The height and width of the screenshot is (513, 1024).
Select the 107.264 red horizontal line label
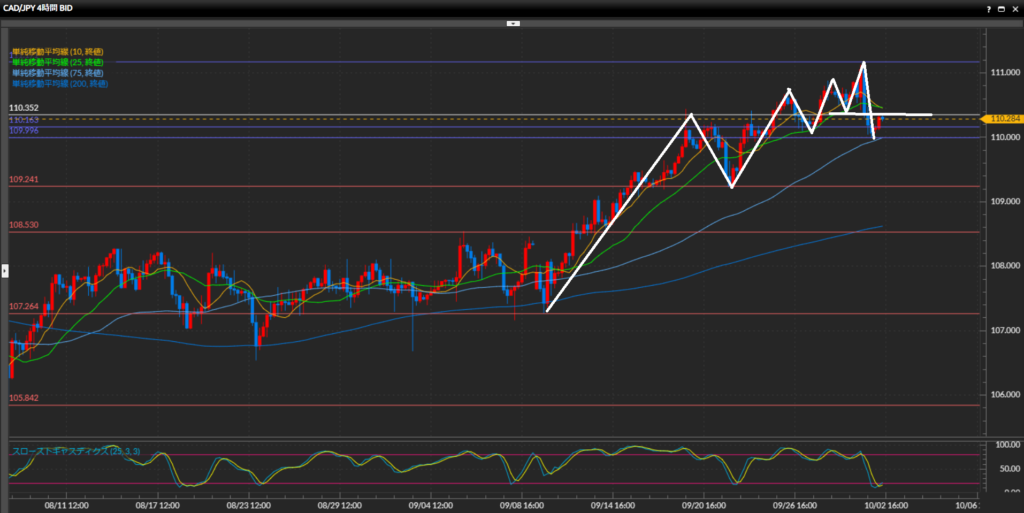pyautogui.click(x=24, y=307)
